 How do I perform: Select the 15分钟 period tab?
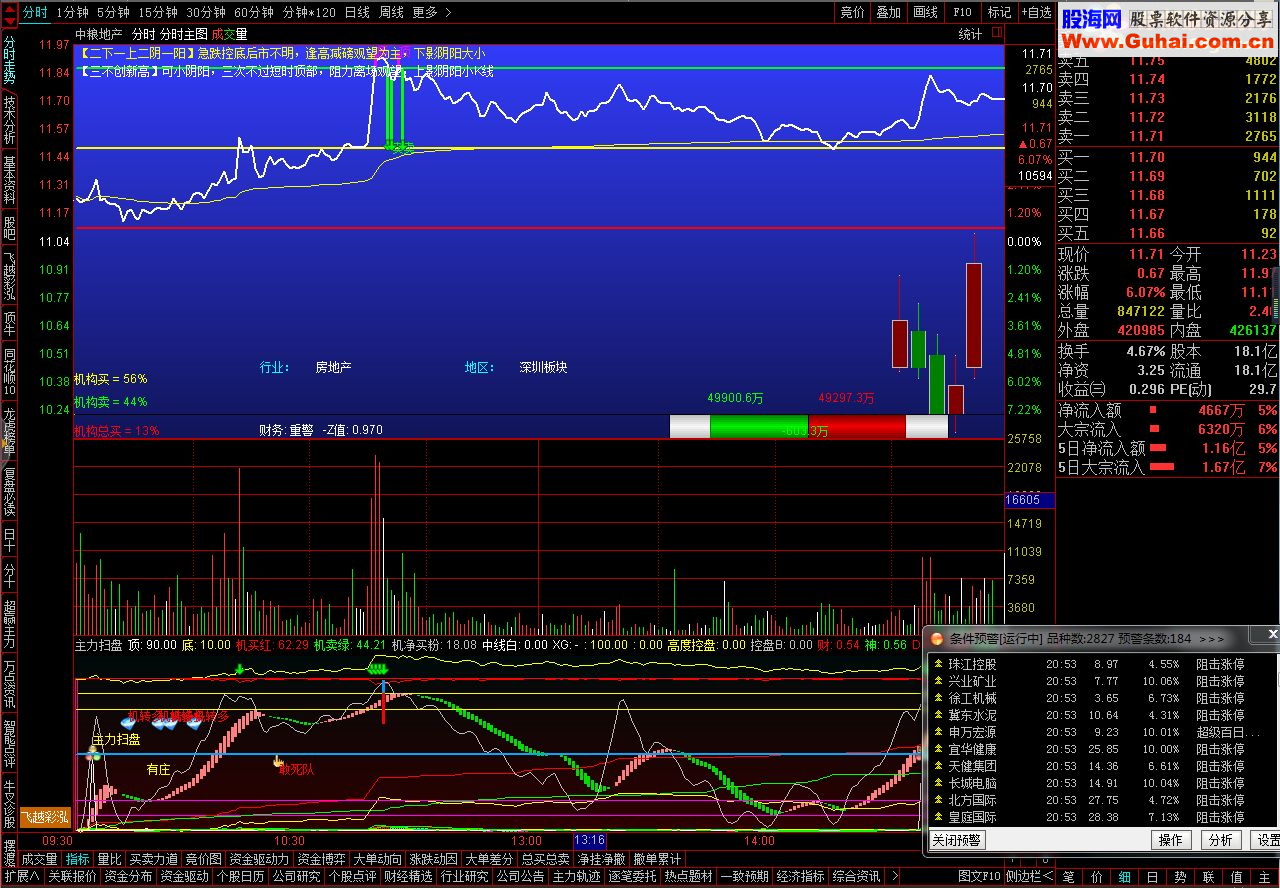(x=158, y=12)
